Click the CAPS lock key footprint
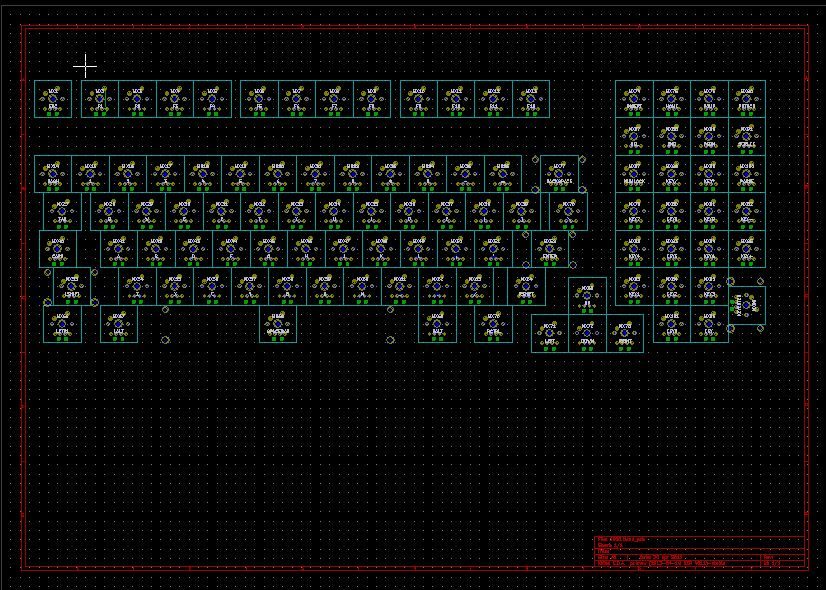The height and width of the screenshot is (590, 826). coord(57,249)
